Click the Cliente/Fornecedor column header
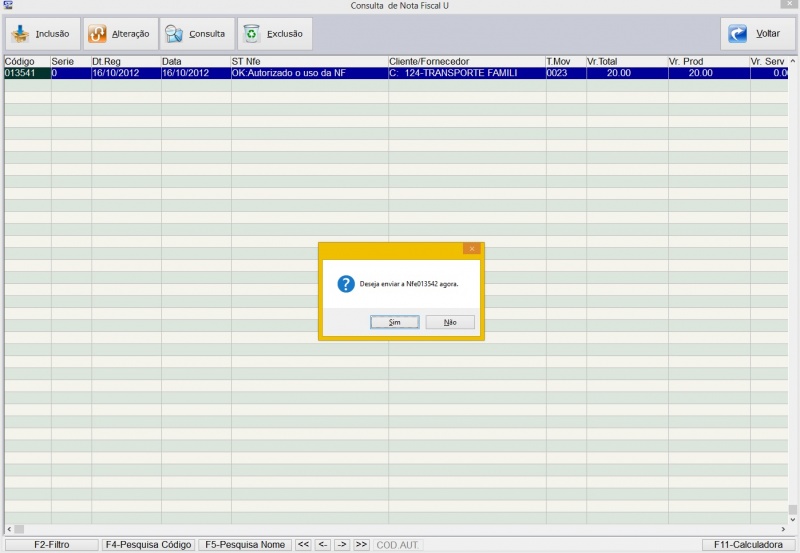The image size is (800, 553). tap(465, 62)
